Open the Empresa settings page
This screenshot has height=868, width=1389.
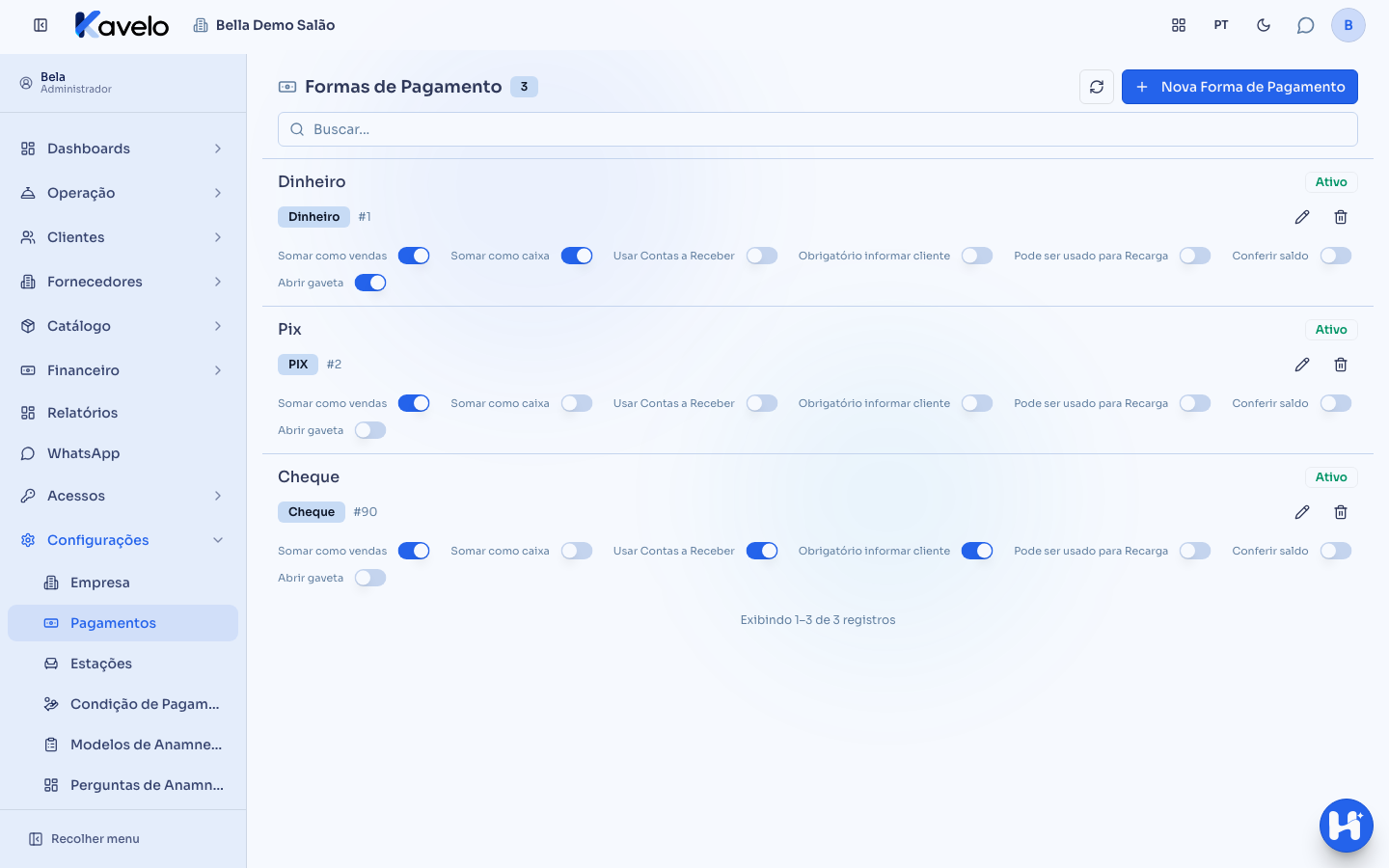pos(123,583)
